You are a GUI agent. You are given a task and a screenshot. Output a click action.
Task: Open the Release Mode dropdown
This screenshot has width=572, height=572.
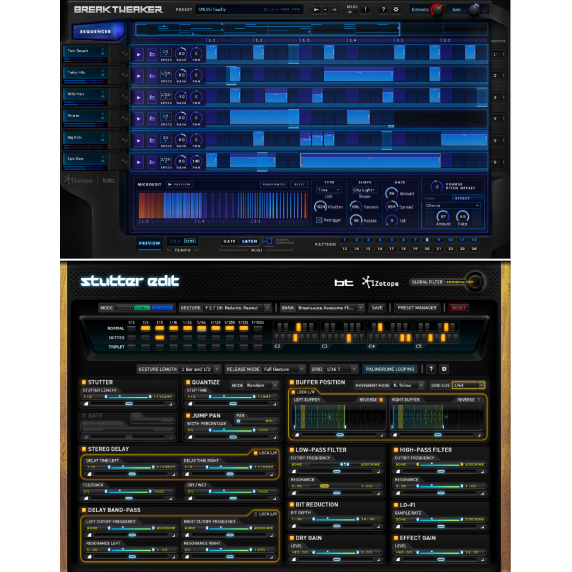pyautogui.click(x=284, y=369)
